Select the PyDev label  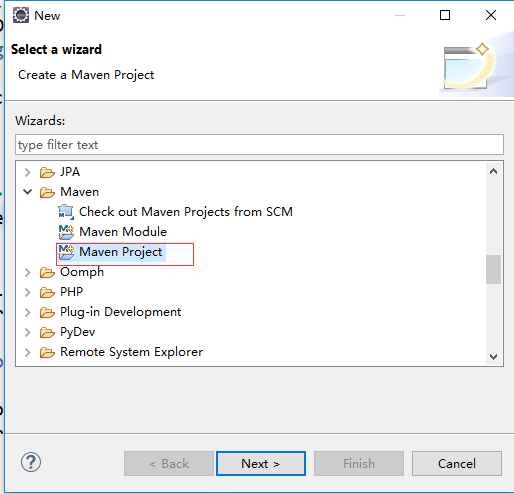click(x=77, y=332)
